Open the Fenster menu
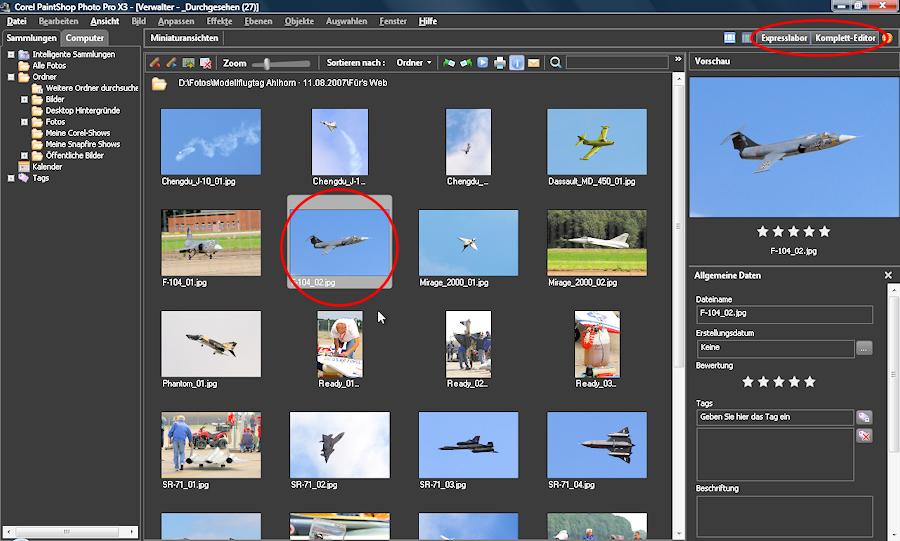The height and width of the screenshot is (541, 900). (393, 21)
